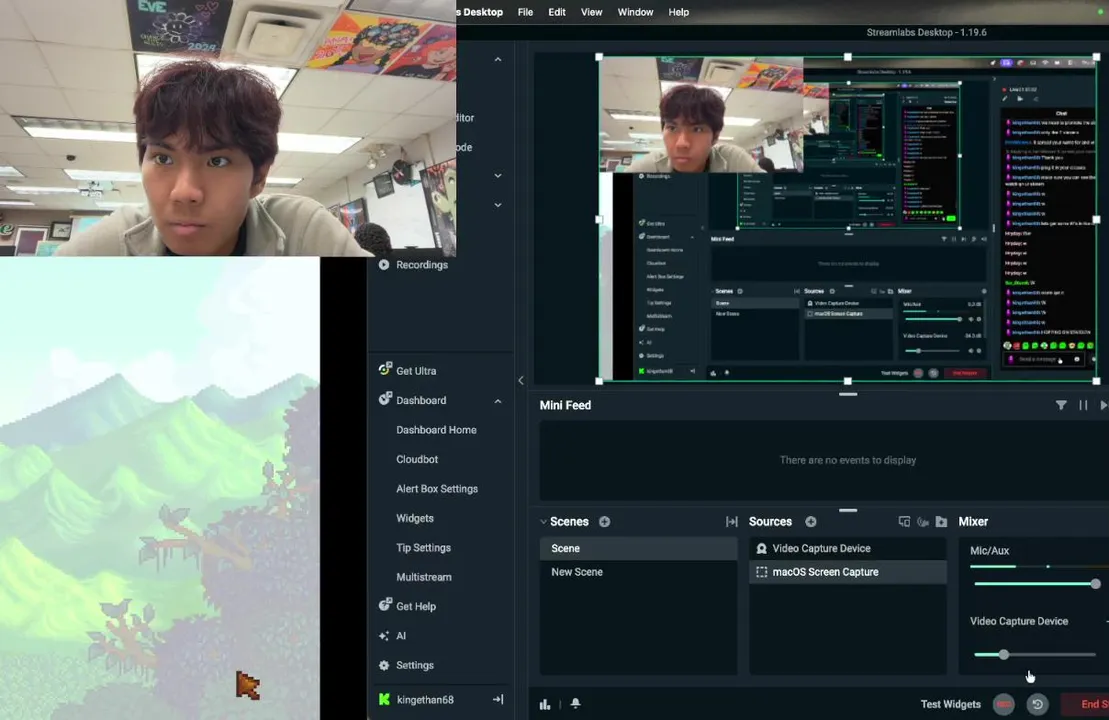The width and height of the screenshot is (1109, 720).
Task: Click the 'Mic/Aux' label in Mixer
Action: [x=989, y=550]
